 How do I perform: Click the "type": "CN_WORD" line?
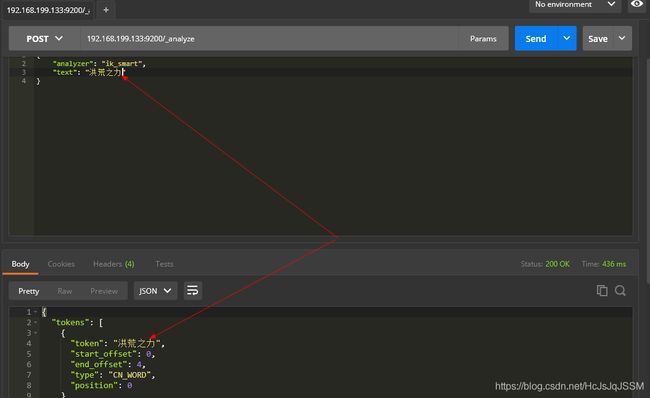point(113,375)
